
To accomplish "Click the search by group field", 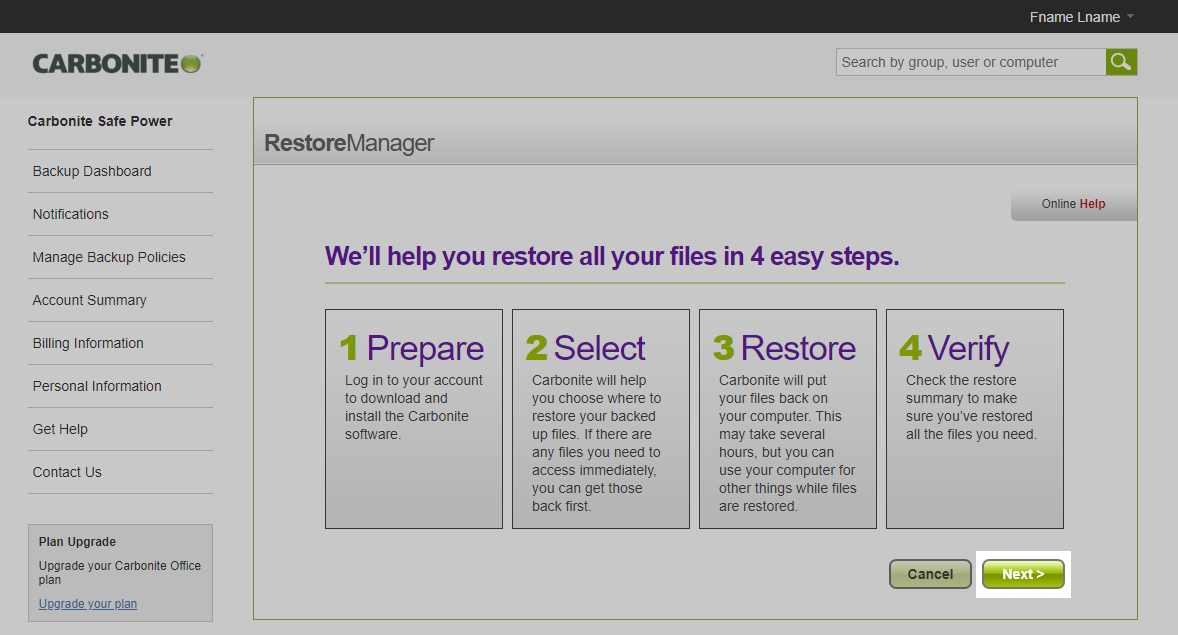I will [970, 62].
